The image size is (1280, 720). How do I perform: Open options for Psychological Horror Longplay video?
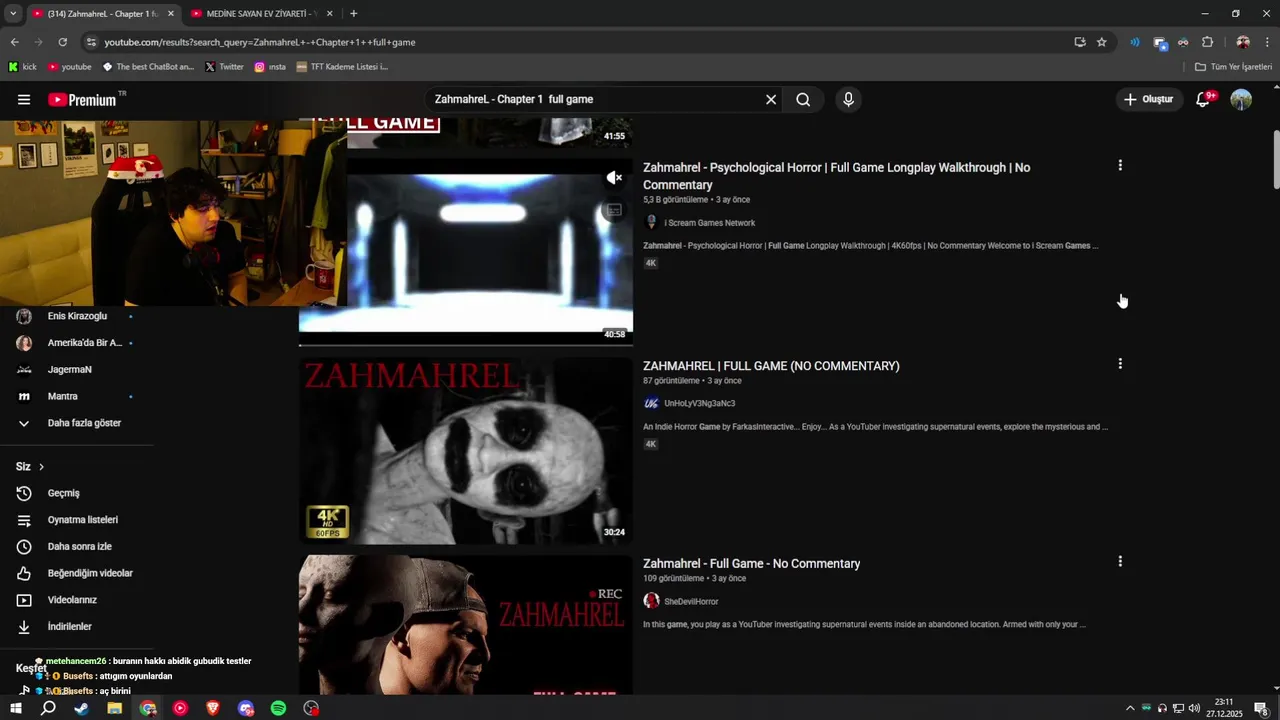tap(1120, 166)
